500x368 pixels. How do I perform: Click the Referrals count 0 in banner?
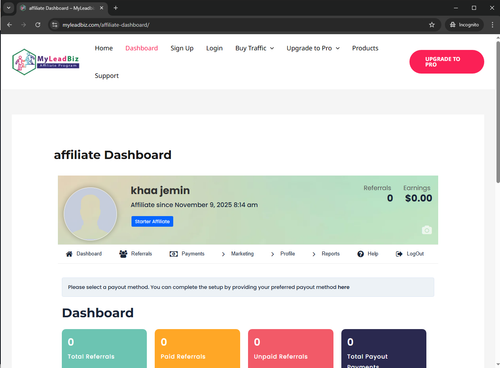[x=390, y=198]
